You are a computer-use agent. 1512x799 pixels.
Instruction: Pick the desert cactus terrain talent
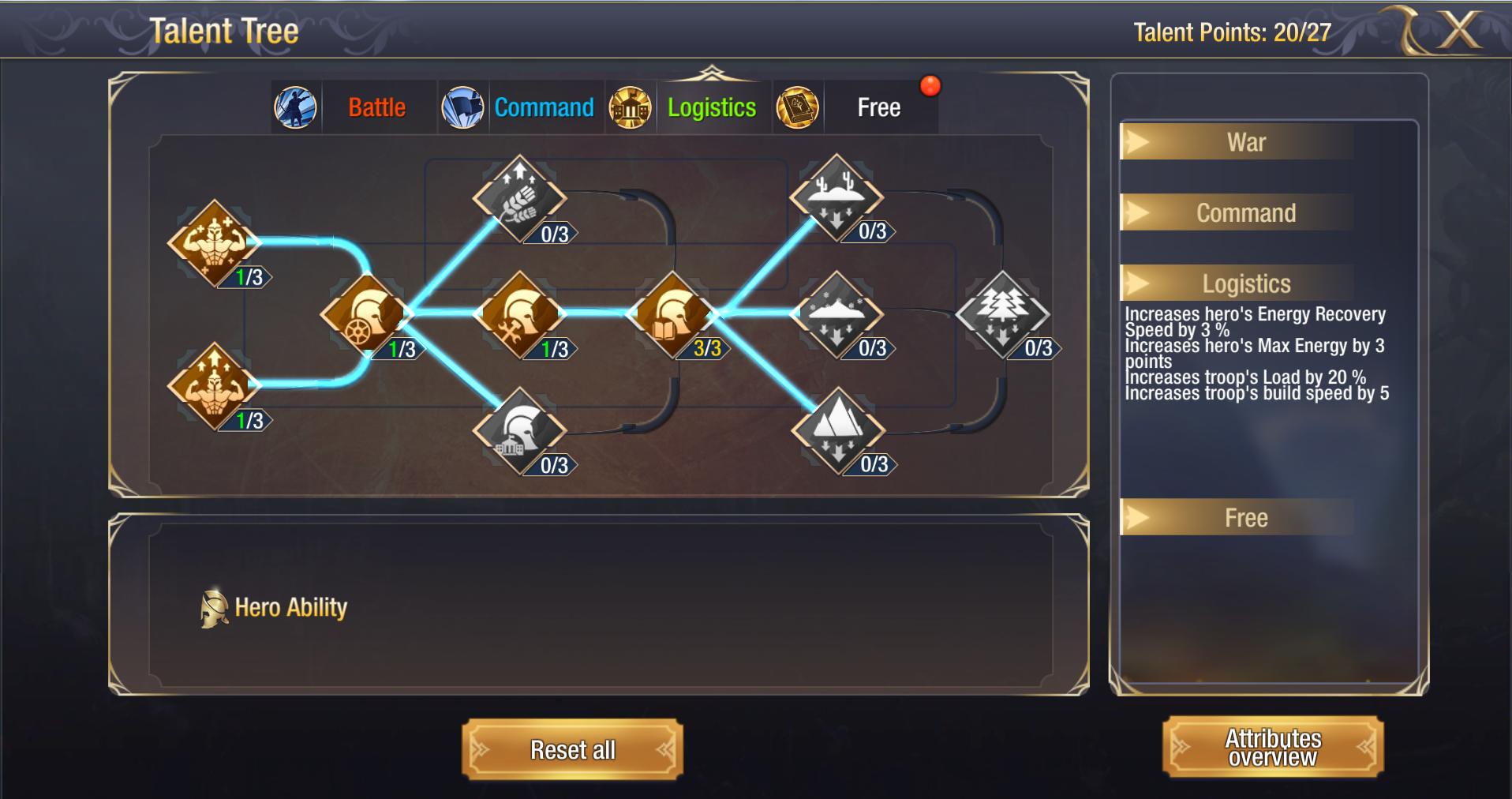(x=837, y=197)
